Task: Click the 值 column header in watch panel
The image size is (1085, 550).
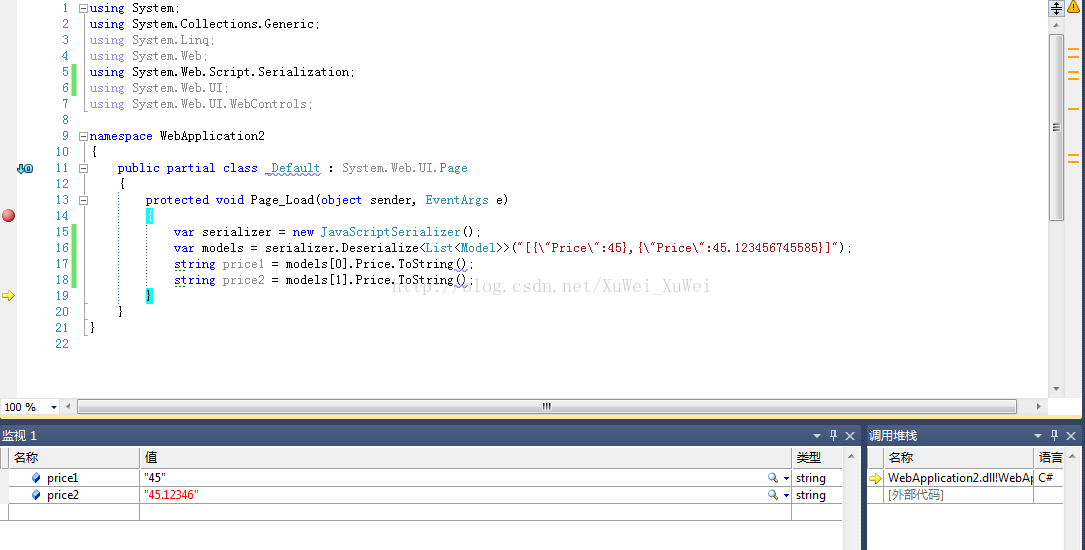Action: coord(466,457)
